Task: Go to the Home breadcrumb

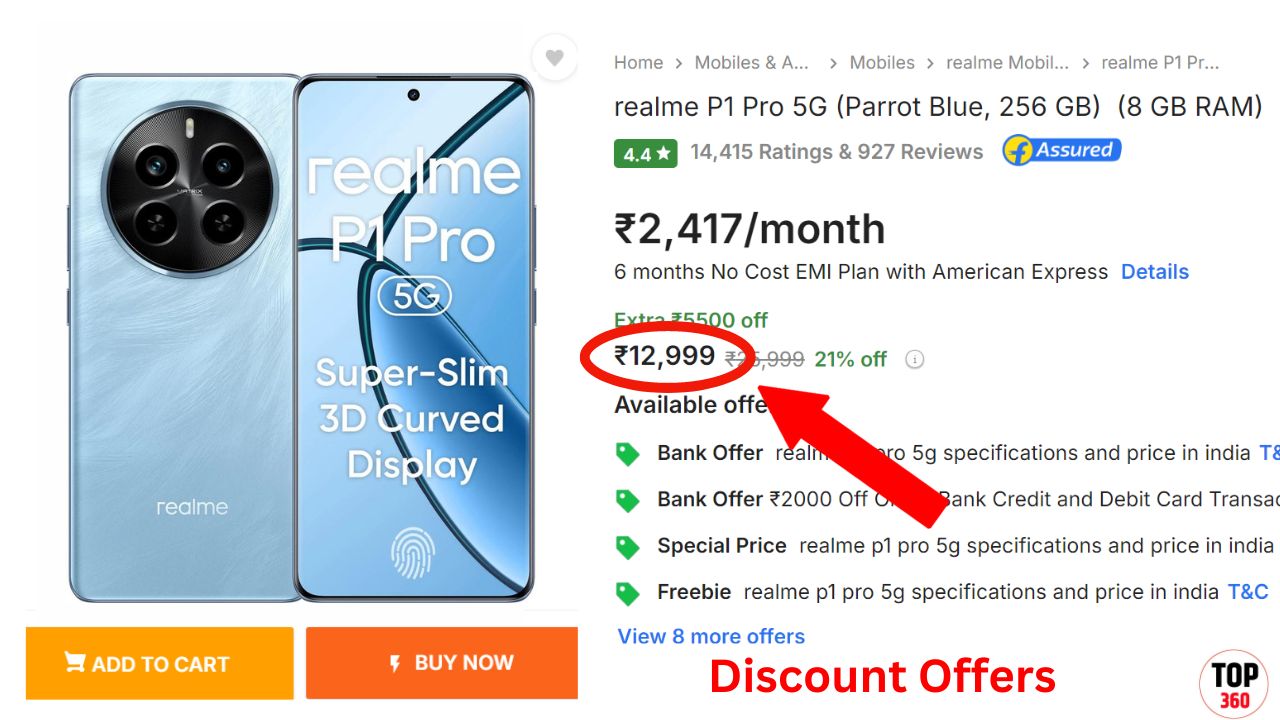Action: click(638, 63)
